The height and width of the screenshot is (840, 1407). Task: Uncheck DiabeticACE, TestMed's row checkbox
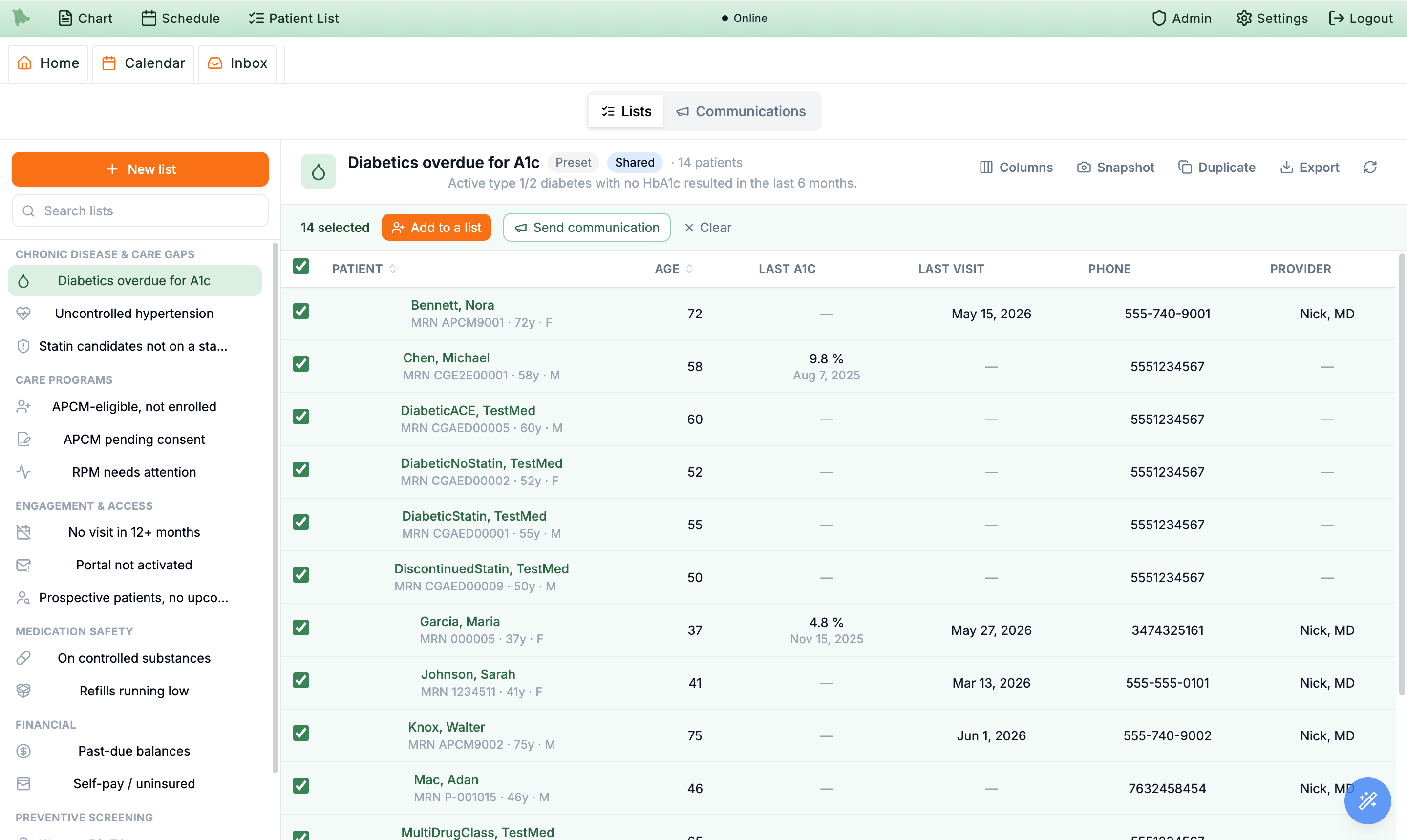[x=300, y=416]
